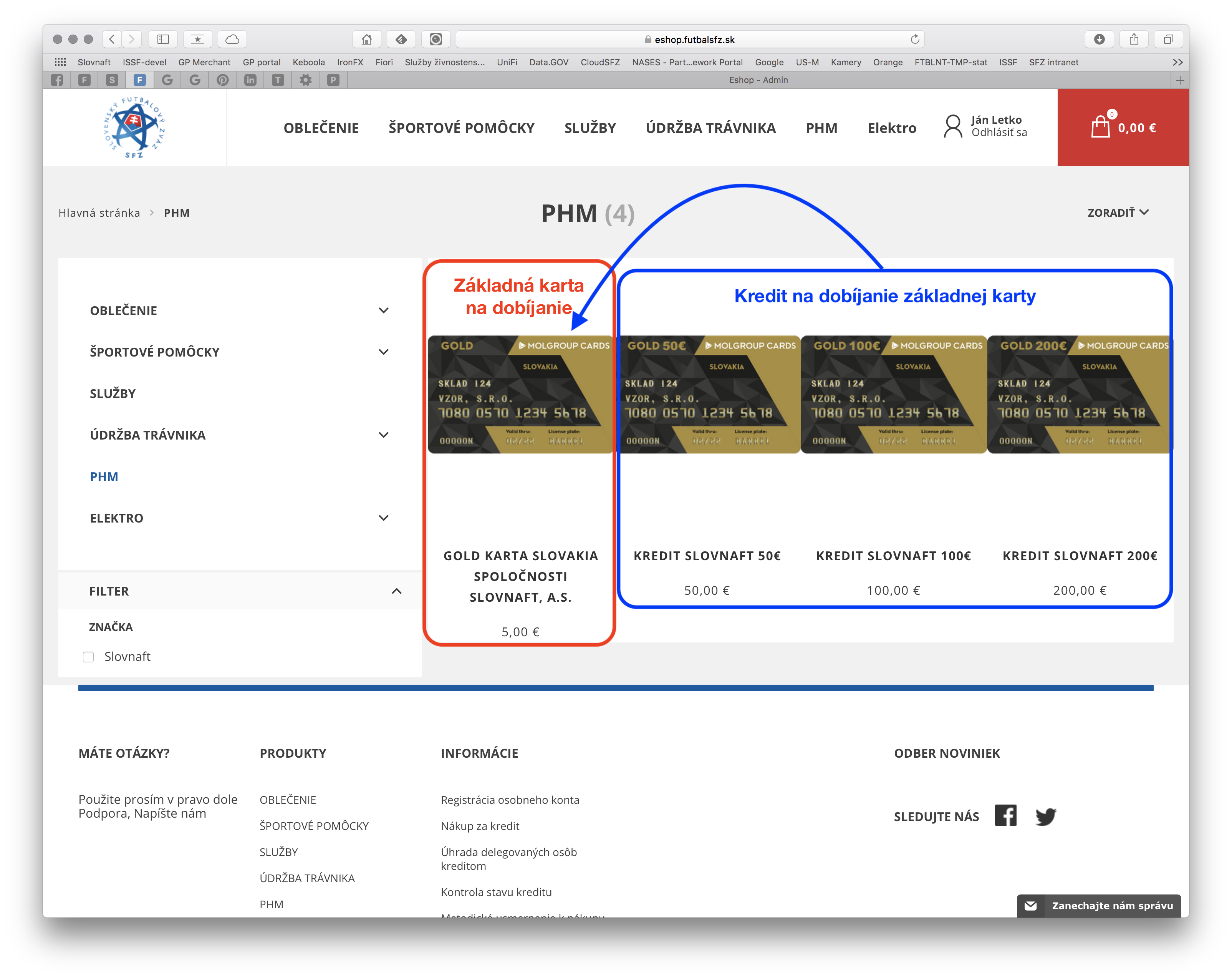Open ÚDRŽBA TRÁVNIKA in the top navigation
Screen dimensions: 1232x979
710,128
